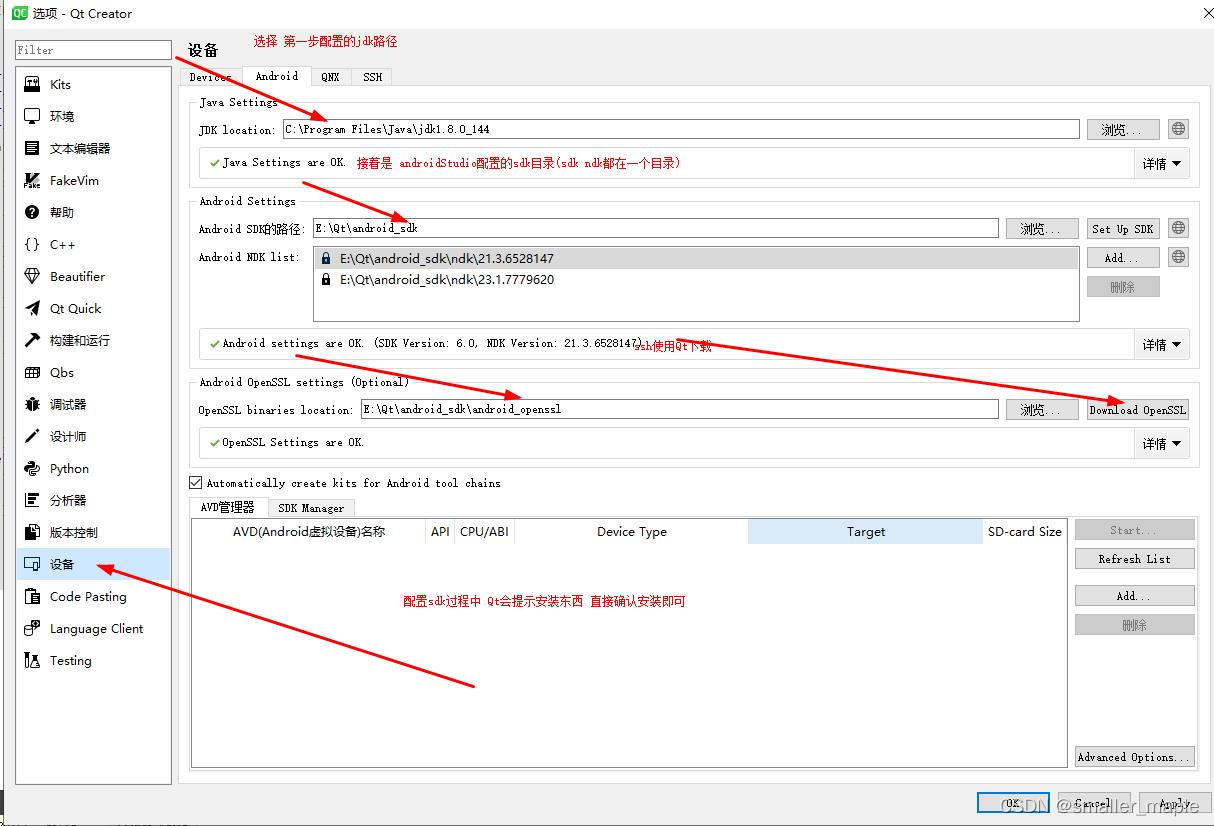Open the 调试器 bug icon
This screenshot has height=826, width=1214.
click(32, 405)
